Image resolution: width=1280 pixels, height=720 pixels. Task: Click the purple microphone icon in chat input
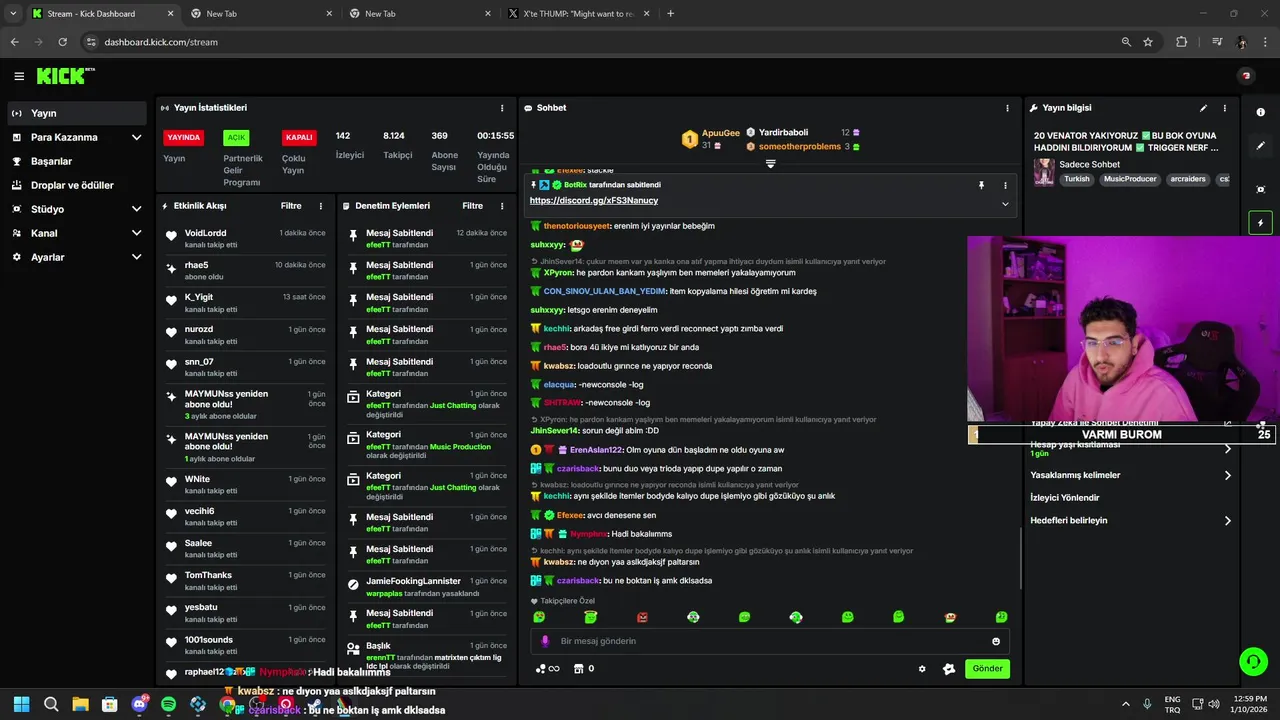coord(545,641)
